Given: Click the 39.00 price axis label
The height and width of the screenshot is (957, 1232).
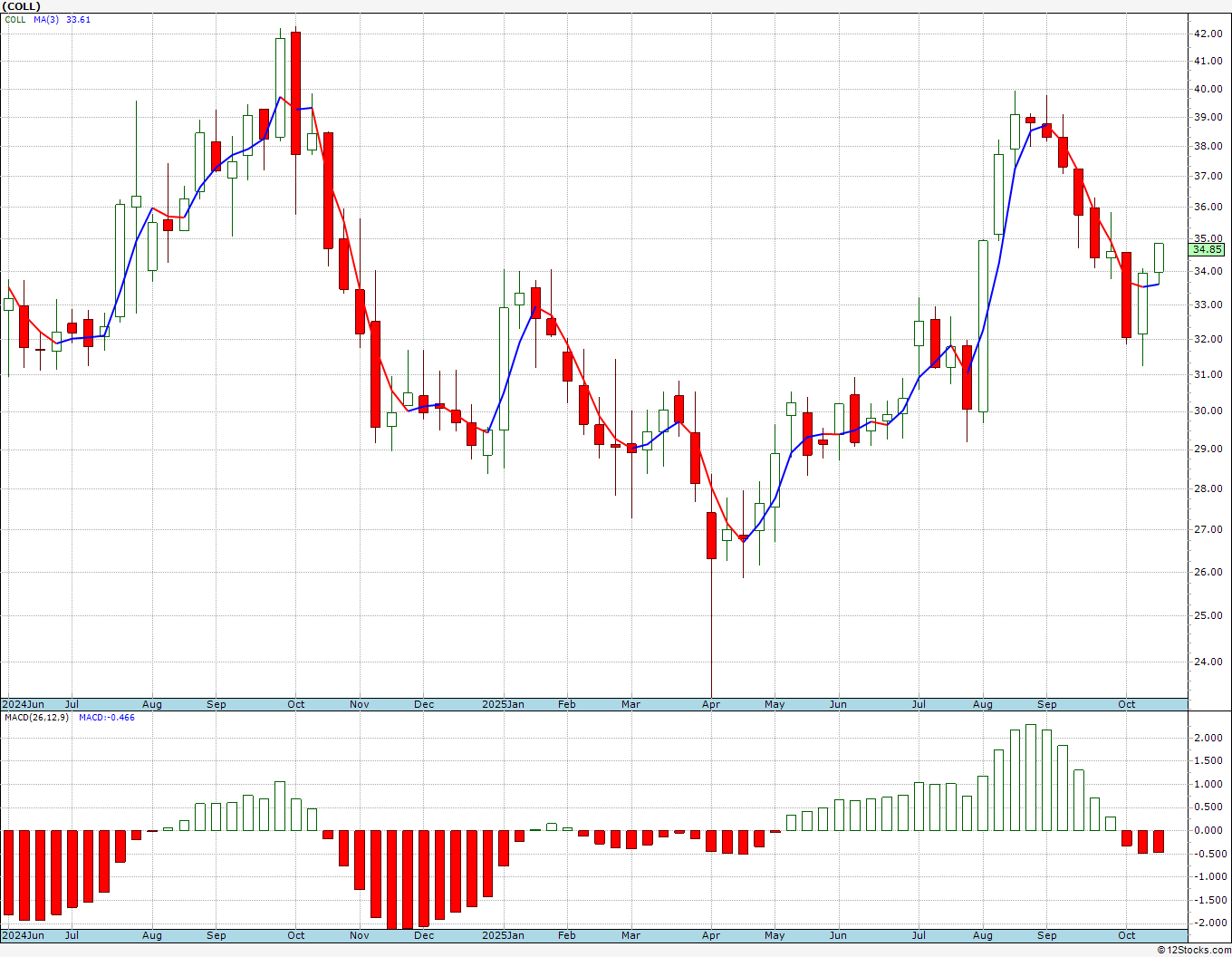Looking at the screenshot, I should pos(1208,117).
